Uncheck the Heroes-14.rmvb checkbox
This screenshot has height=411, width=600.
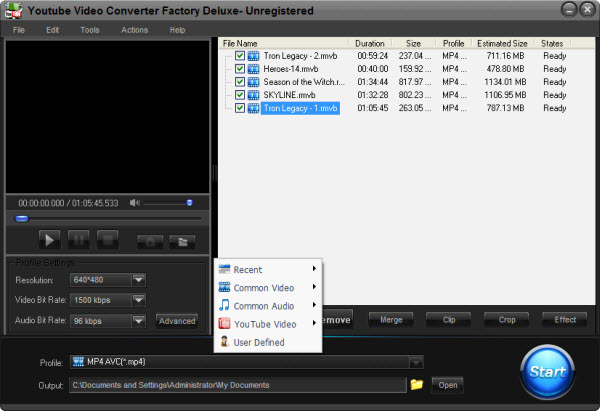[x=240, y=69]
